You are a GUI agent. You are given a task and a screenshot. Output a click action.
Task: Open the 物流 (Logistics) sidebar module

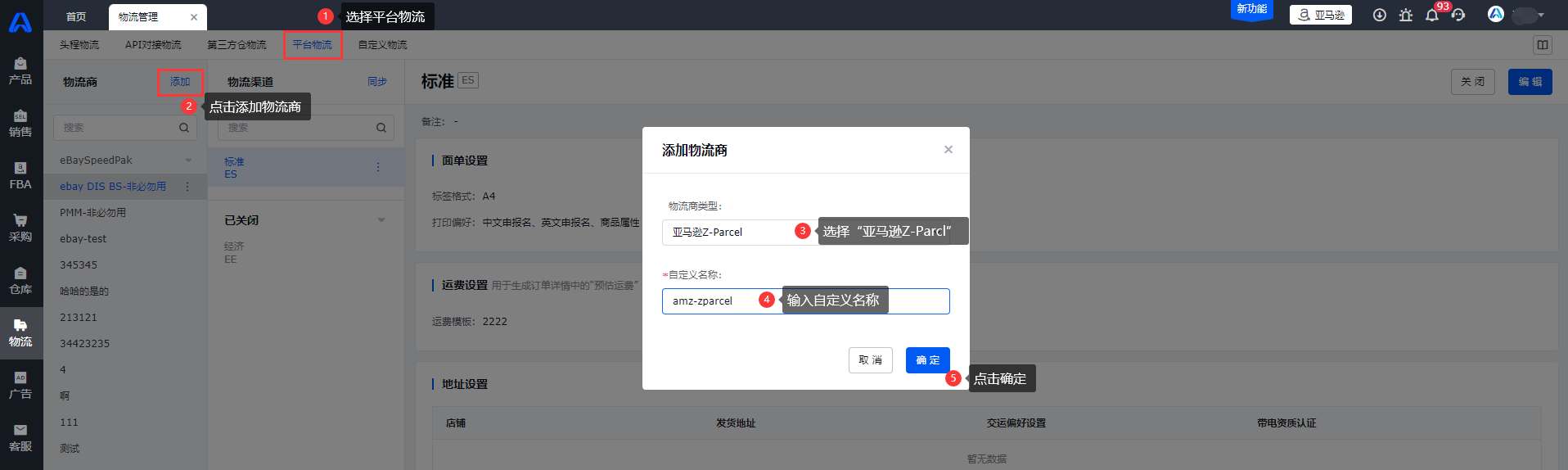(20, 333)
